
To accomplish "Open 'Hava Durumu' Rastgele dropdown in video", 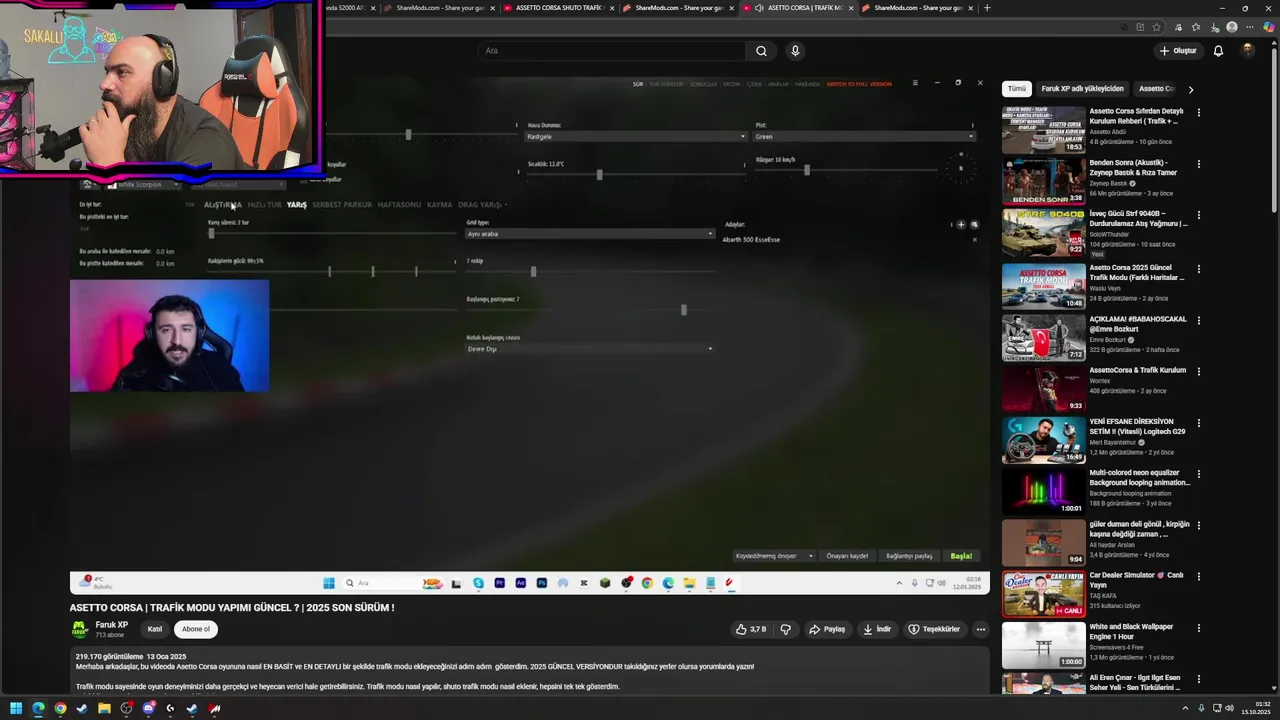I will pyautogui.click(x=636, y=136).
